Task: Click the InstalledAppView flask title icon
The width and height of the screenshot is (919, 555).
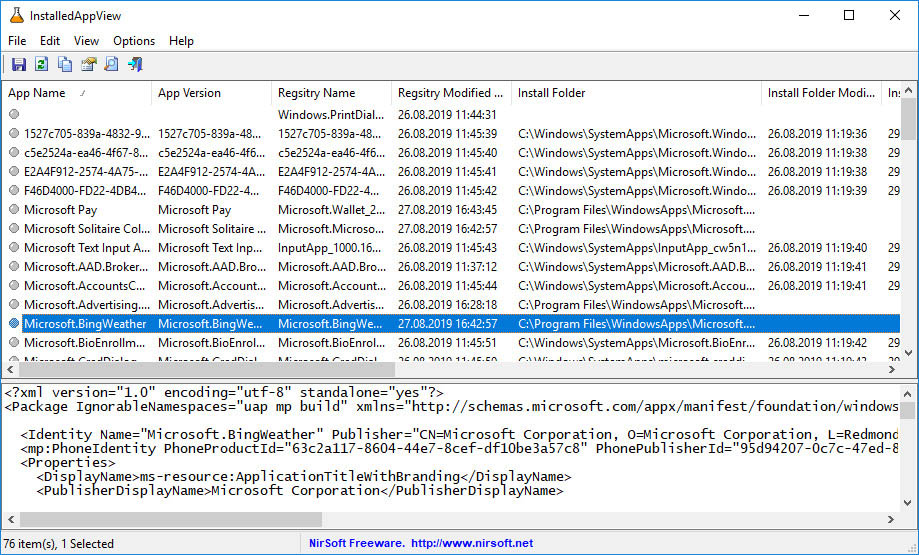Action: pyautogui.click(x=16, y=16)
